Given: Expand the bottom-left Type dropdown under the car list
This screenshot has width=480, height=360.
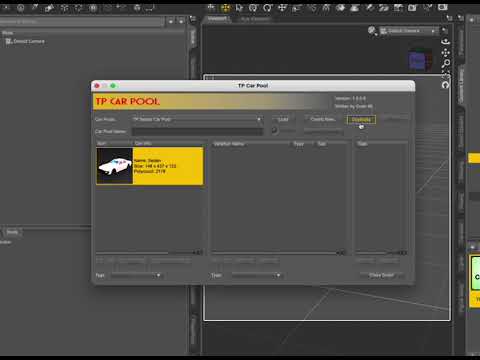Looking at the screenshot, I should [x=136, y=275].
